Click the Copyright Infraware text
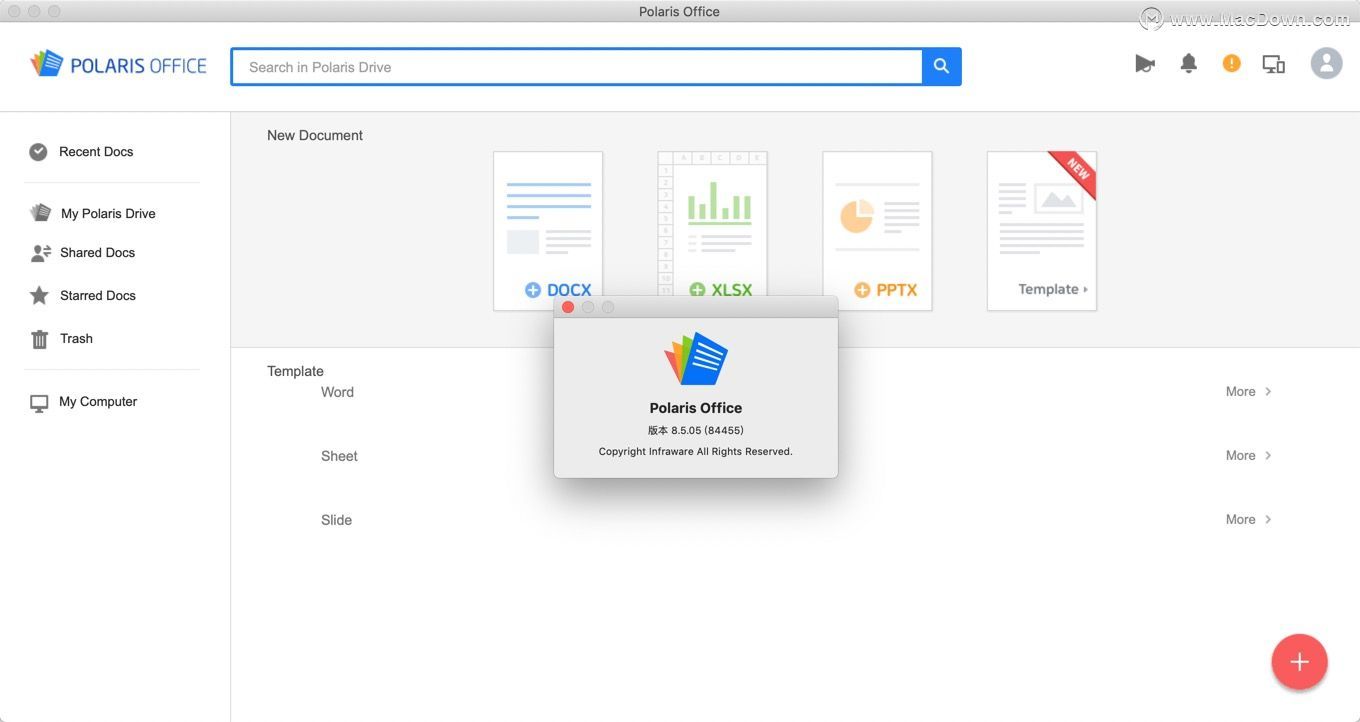Screen dimensions: 1360x722 tap(696, 452)
